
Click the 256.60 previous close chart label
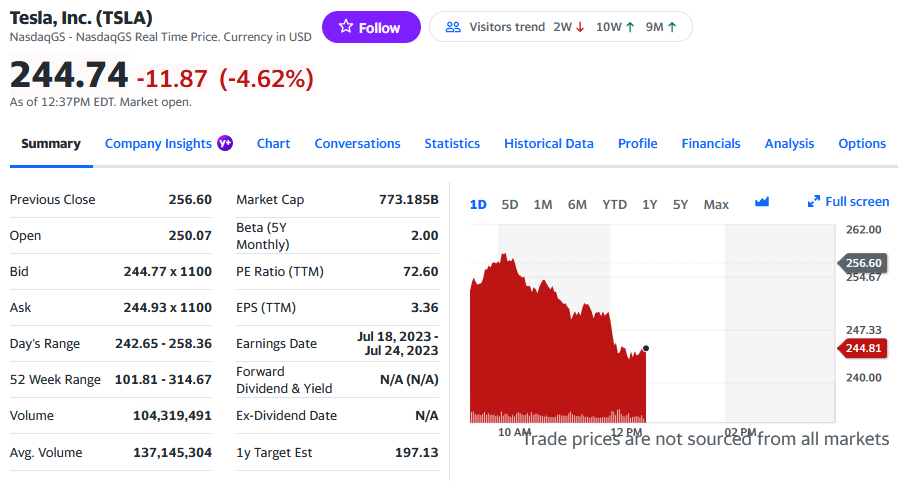[x=863, y=263]
